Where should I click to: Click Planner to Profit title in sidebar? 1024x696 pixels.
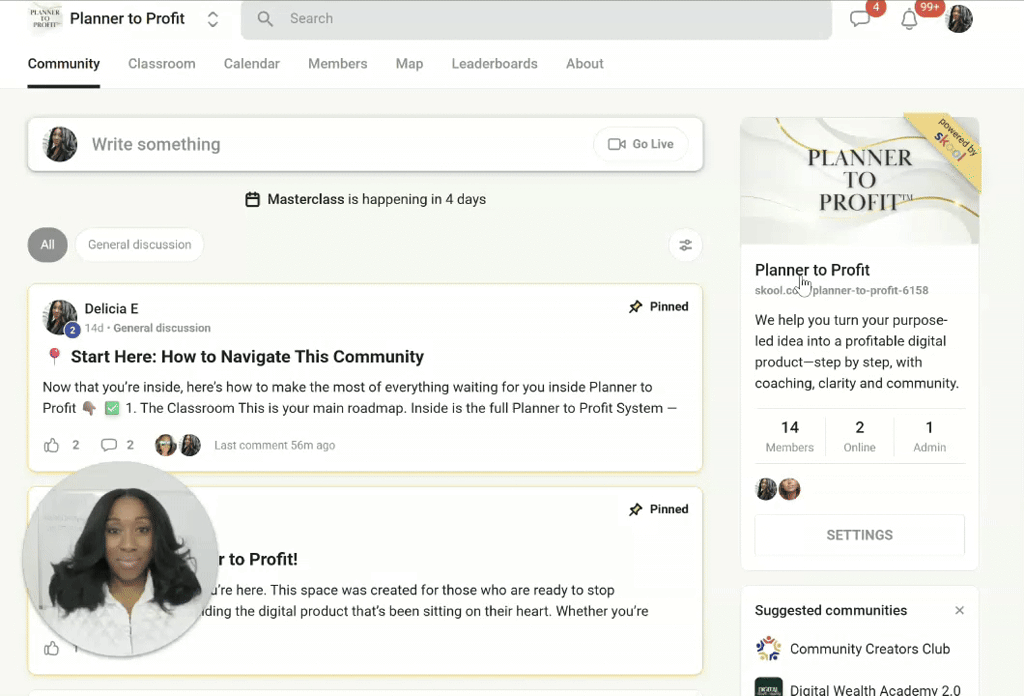pyautogui.click(x=812, y=270)
